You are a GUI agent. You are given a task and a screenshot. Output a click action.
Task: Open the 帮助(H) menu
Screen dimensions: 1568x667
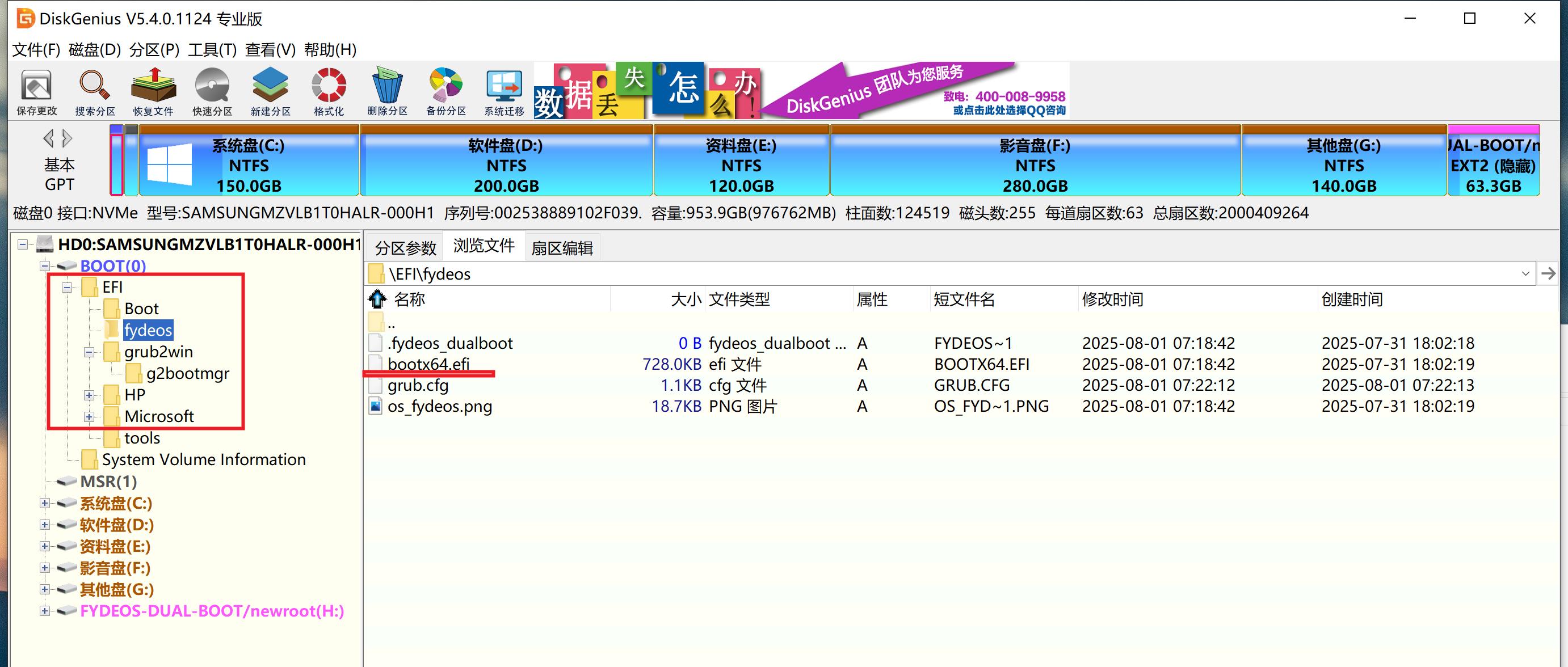330,49
